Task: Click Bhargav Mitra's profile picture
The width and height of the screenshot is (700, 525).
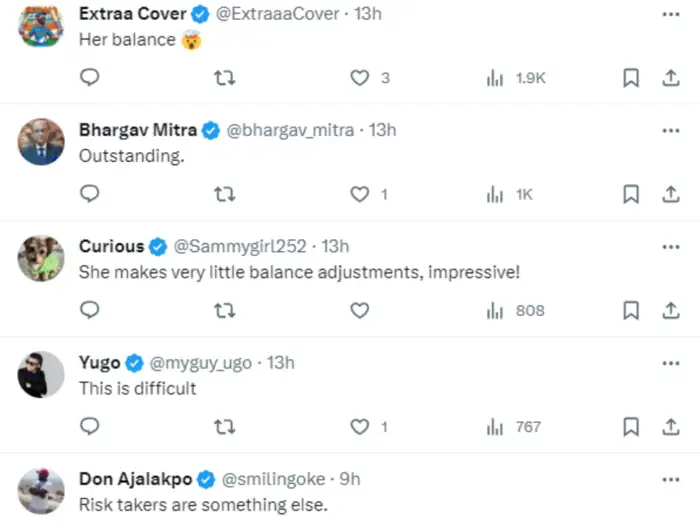Action: point(41,144)
